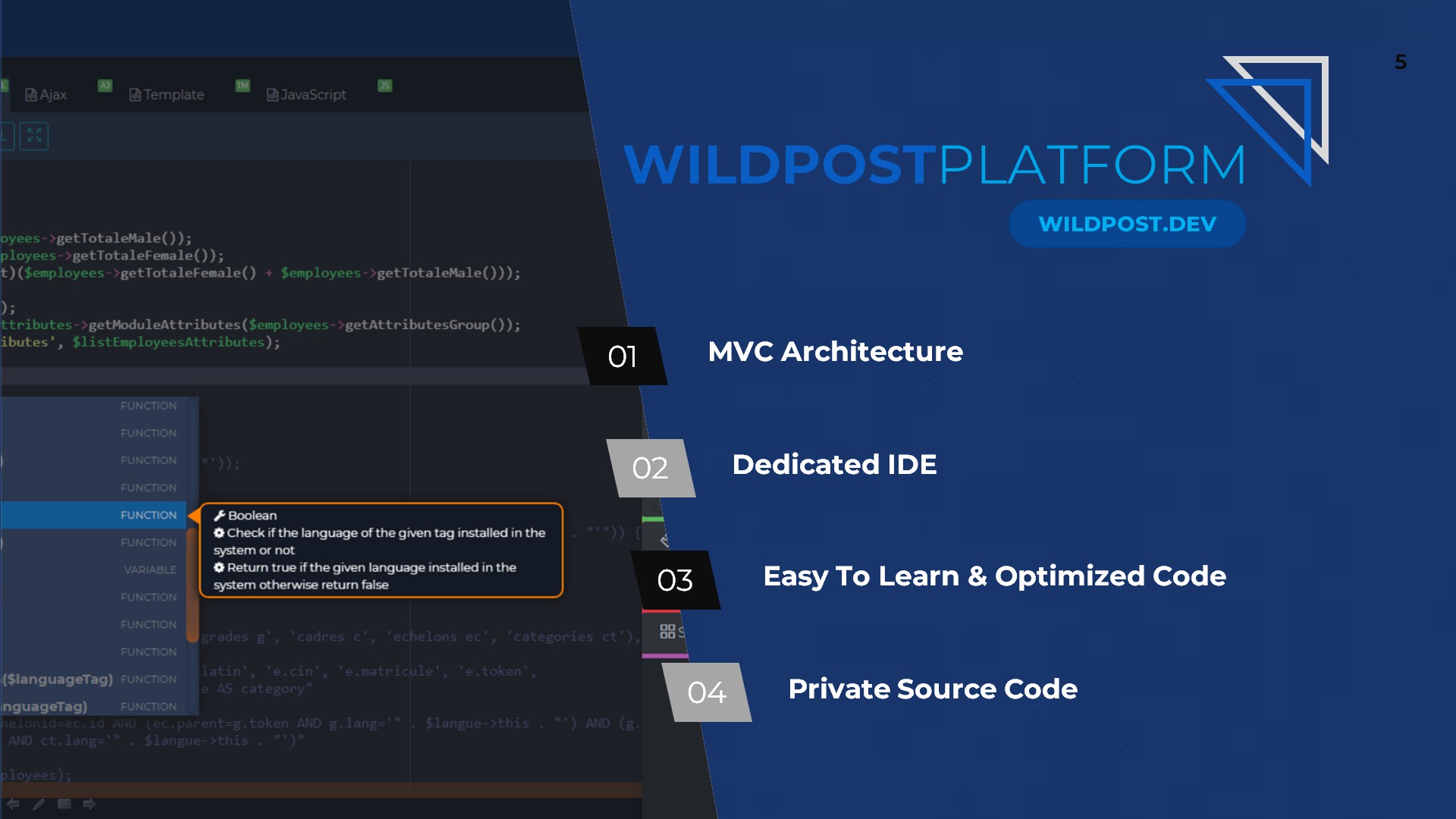This screenshot has width=1456, height=819.
Task: Click the four-squares grid icon
Action: 667,631
